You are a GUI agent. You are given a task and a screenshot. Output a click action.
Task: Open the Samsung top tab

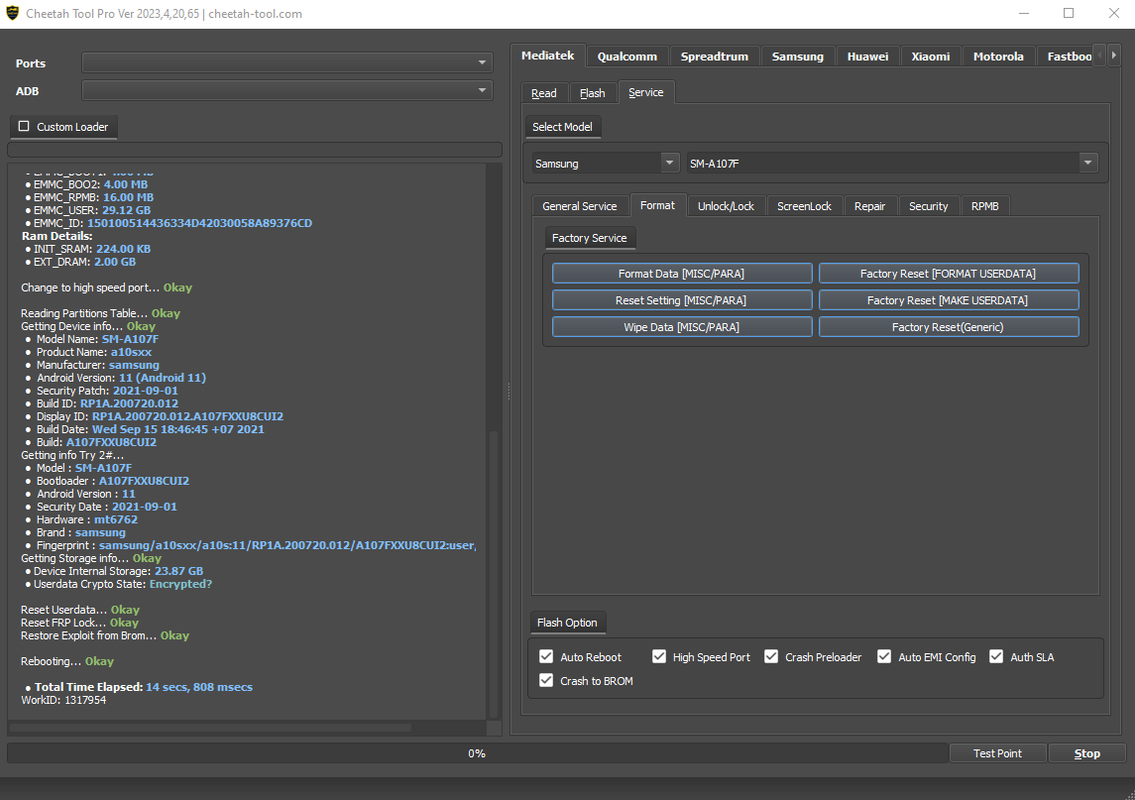pos(797,56)
